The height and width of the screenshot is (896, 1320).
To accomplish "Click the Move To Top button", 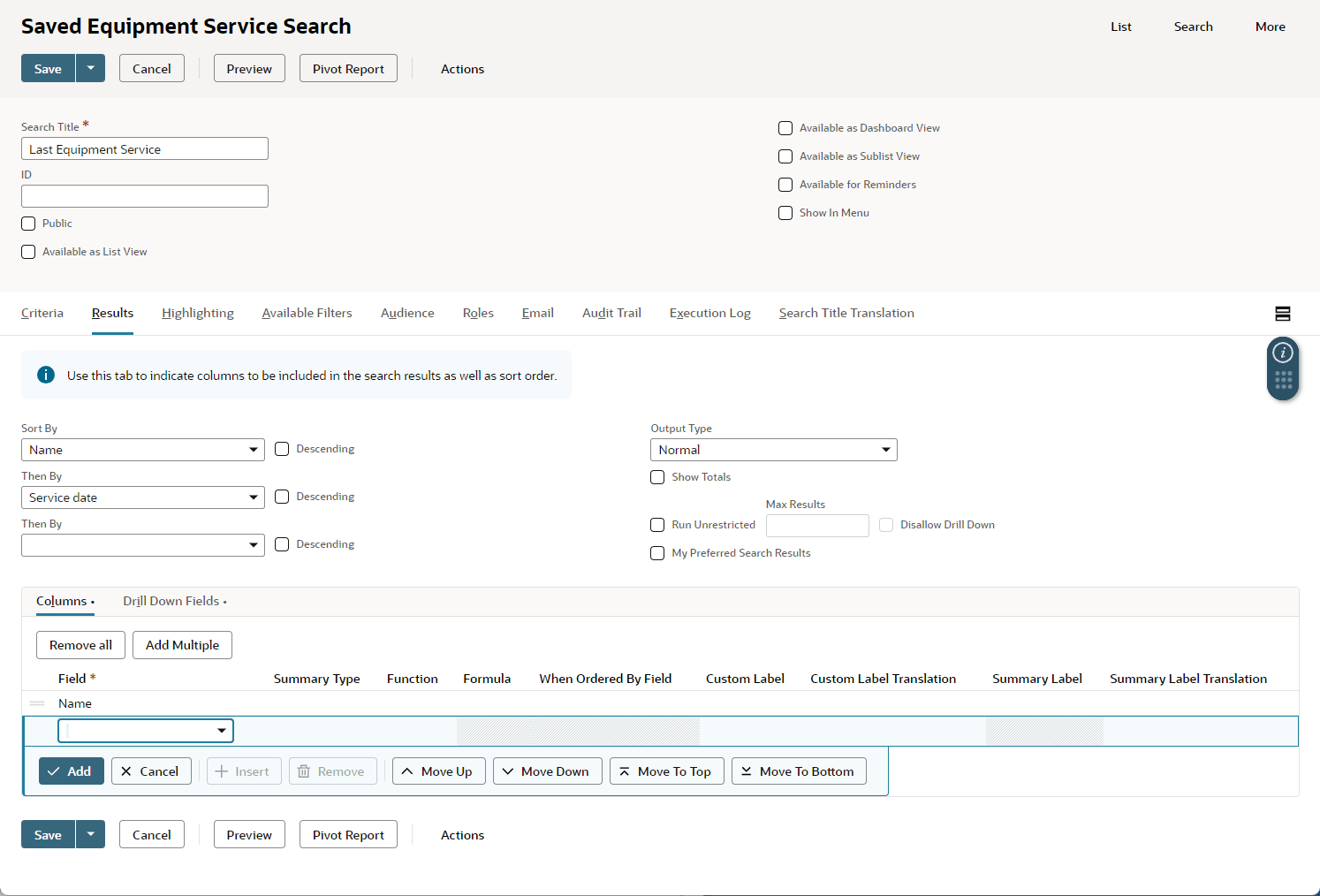I will tap(666, 771).
